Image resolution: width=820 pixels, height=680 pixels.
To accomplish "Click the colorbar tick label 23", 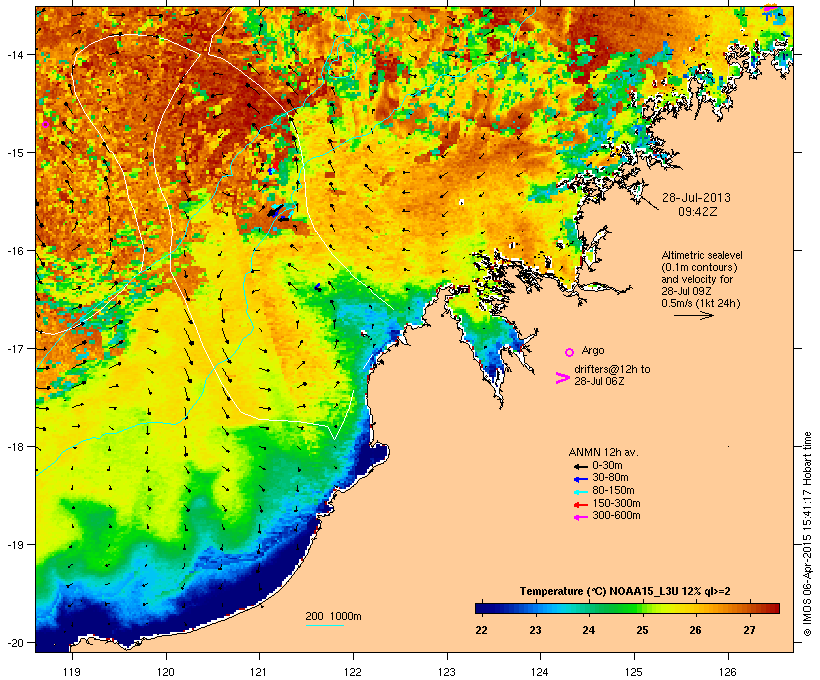I will click(x=535, y=630).
